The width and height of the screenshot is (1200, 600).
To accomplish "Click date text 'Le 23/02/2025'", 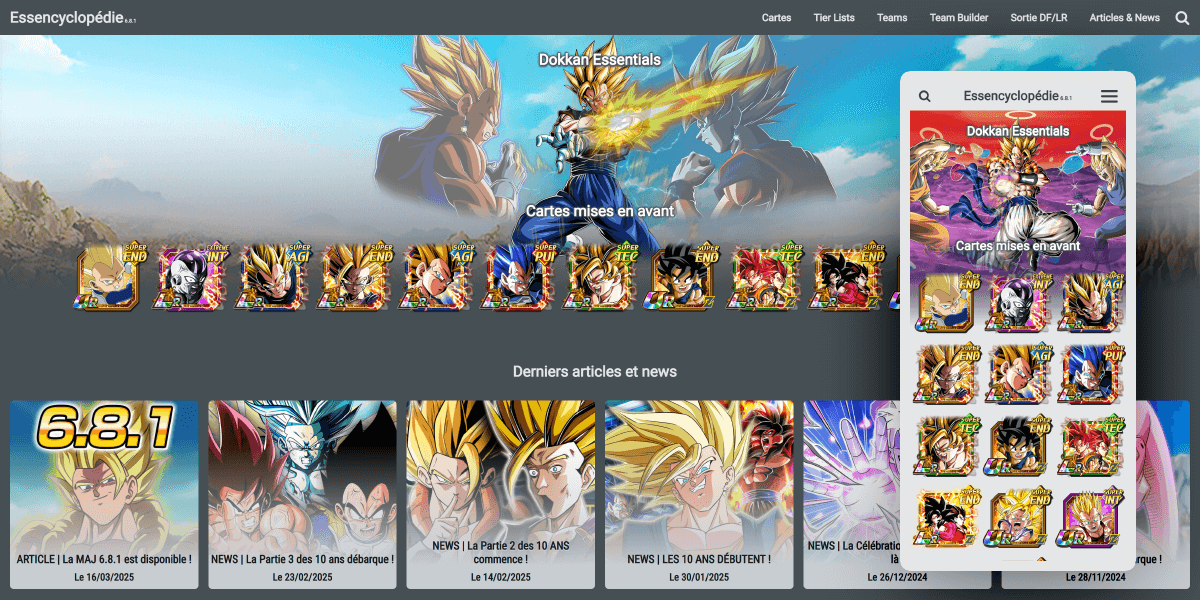I will pos(302,577).
